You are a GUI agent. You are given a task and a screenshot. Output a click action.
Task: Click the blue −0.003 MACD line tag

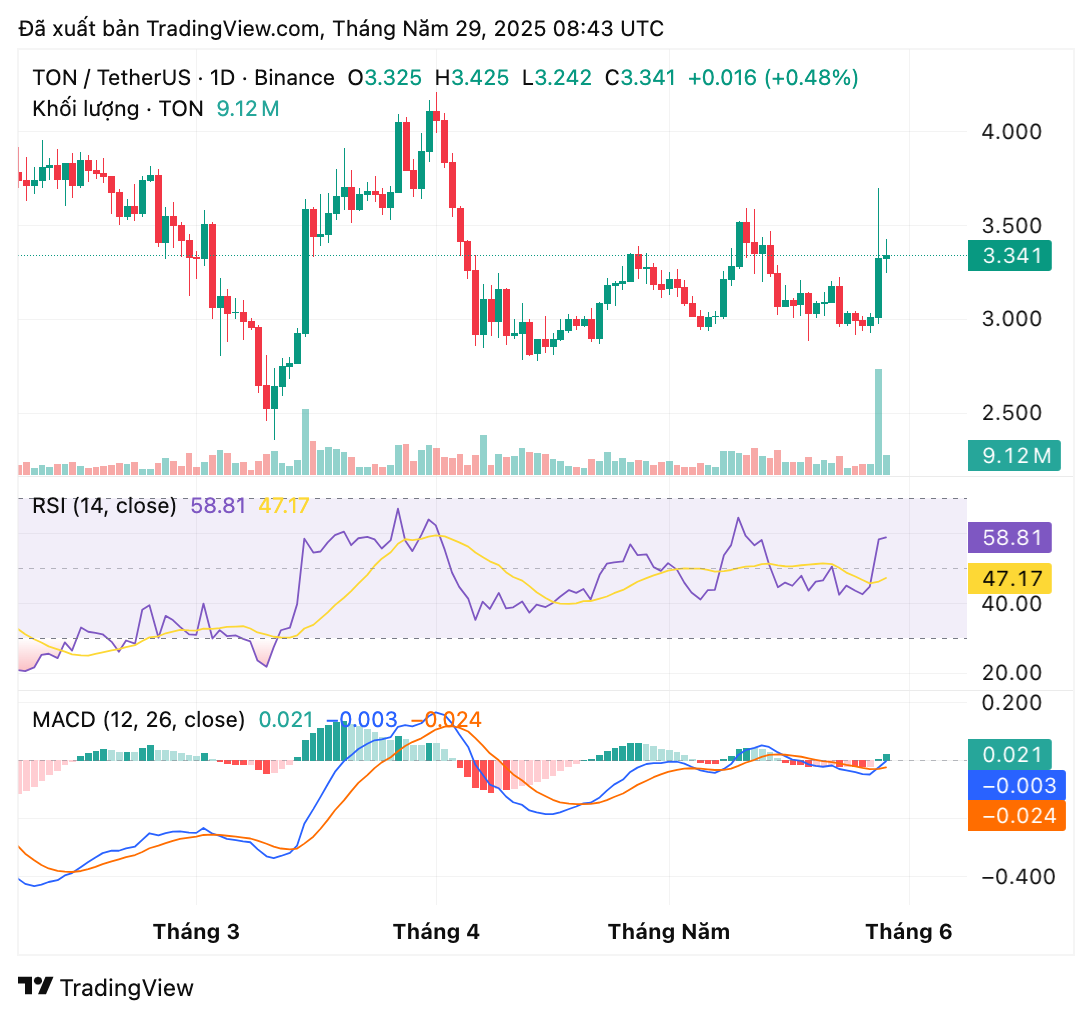click(x=1016, y=786)
